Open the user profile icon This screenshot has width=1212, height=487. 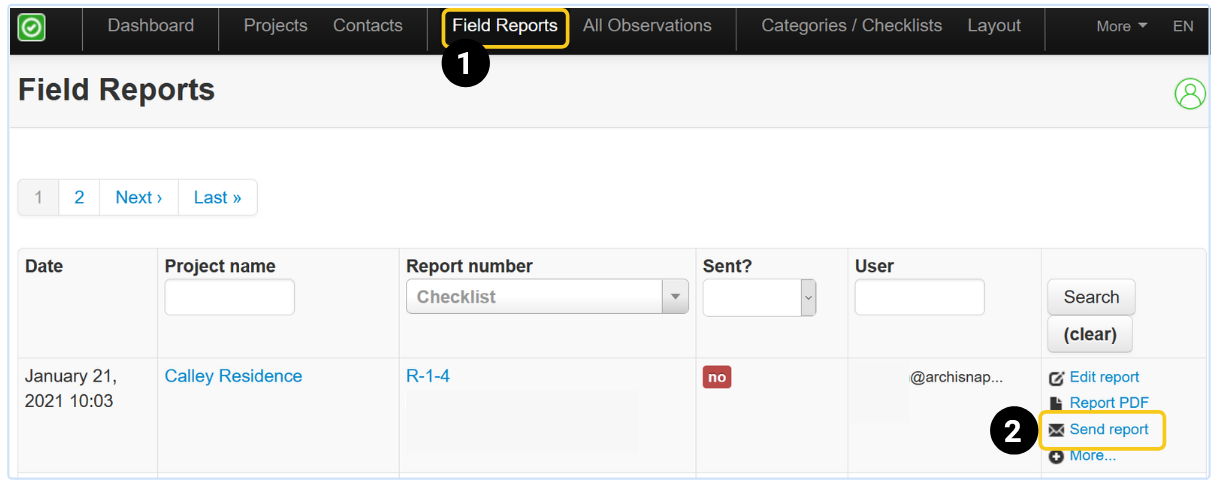[x=1190, y=94]
